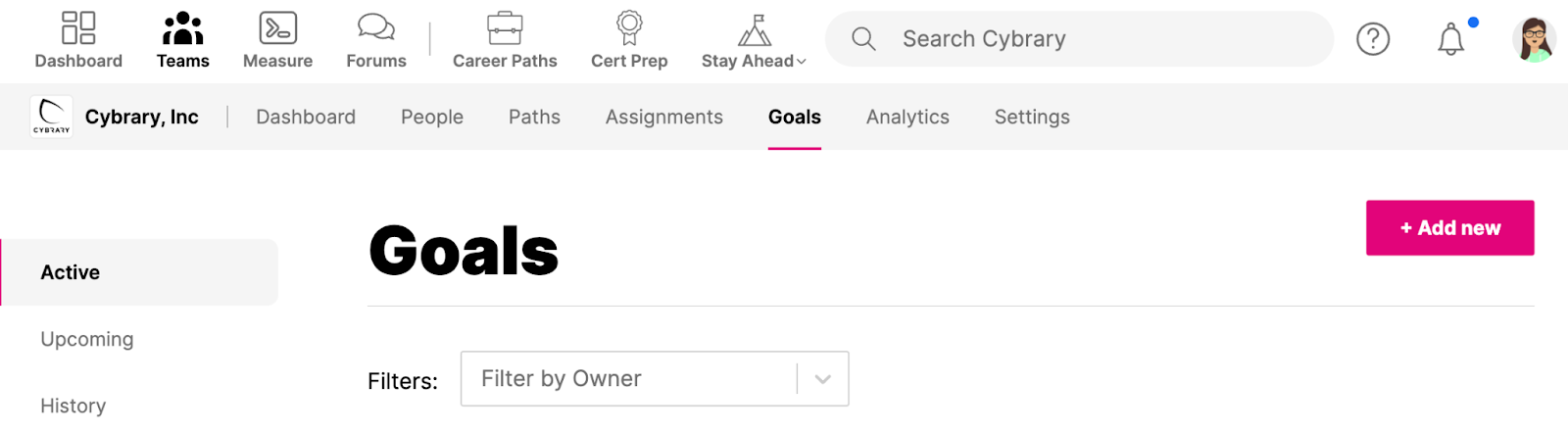Open the Measure terminal icon
Viewport: 1568px width, 432px height.
coord(277,27)
